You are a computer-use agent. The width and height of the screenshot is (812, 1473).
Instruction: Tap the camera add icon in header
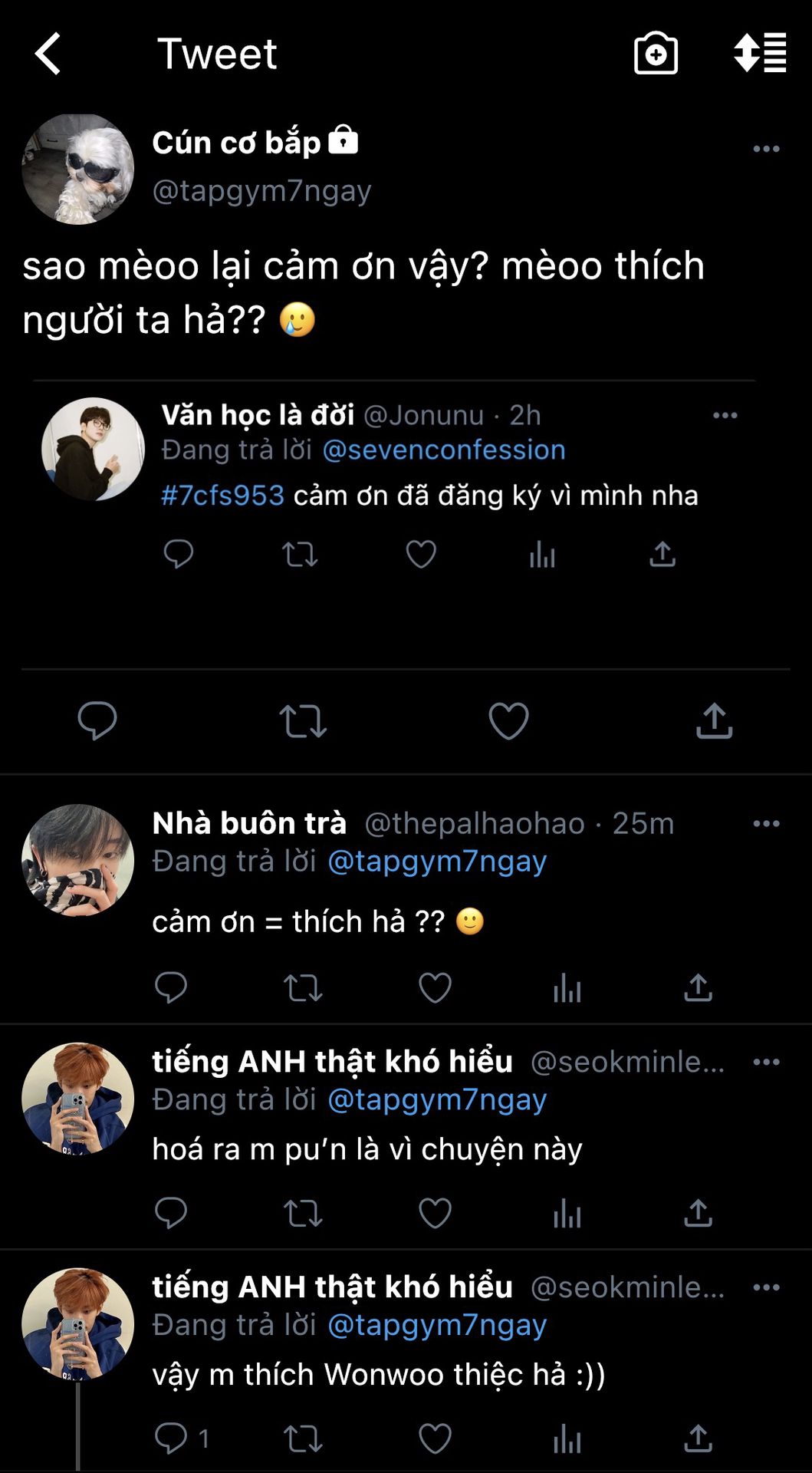click(x=656, y=54)
